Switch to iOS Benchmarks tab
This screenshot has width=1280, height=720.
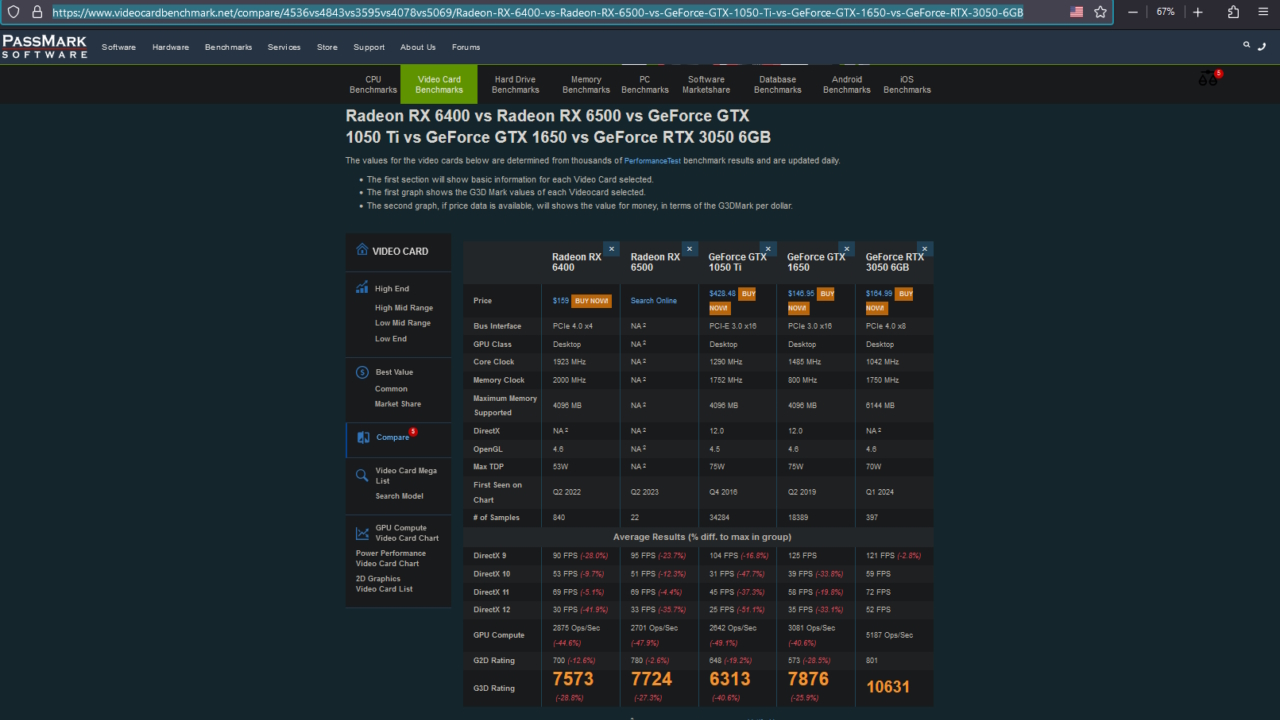point(907,84)
